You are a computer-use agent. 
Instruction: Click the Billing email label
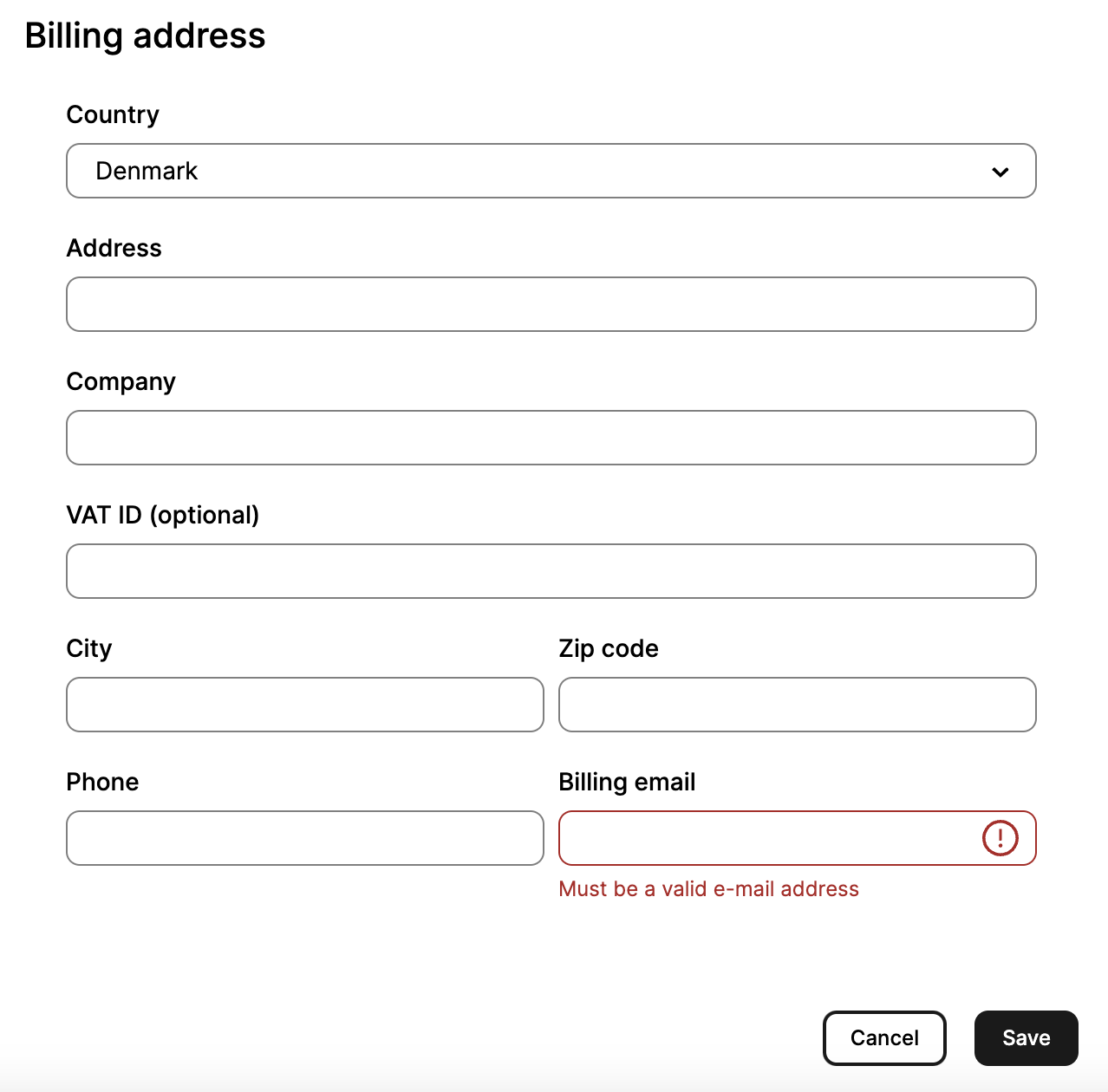tap(627, 783)
